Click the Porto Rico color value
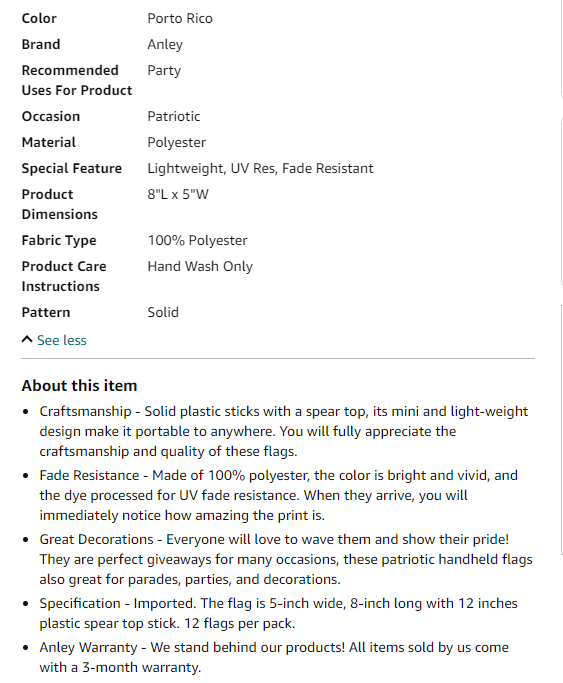This screenshot has width=563, height=683. click(x=180, y=18)
